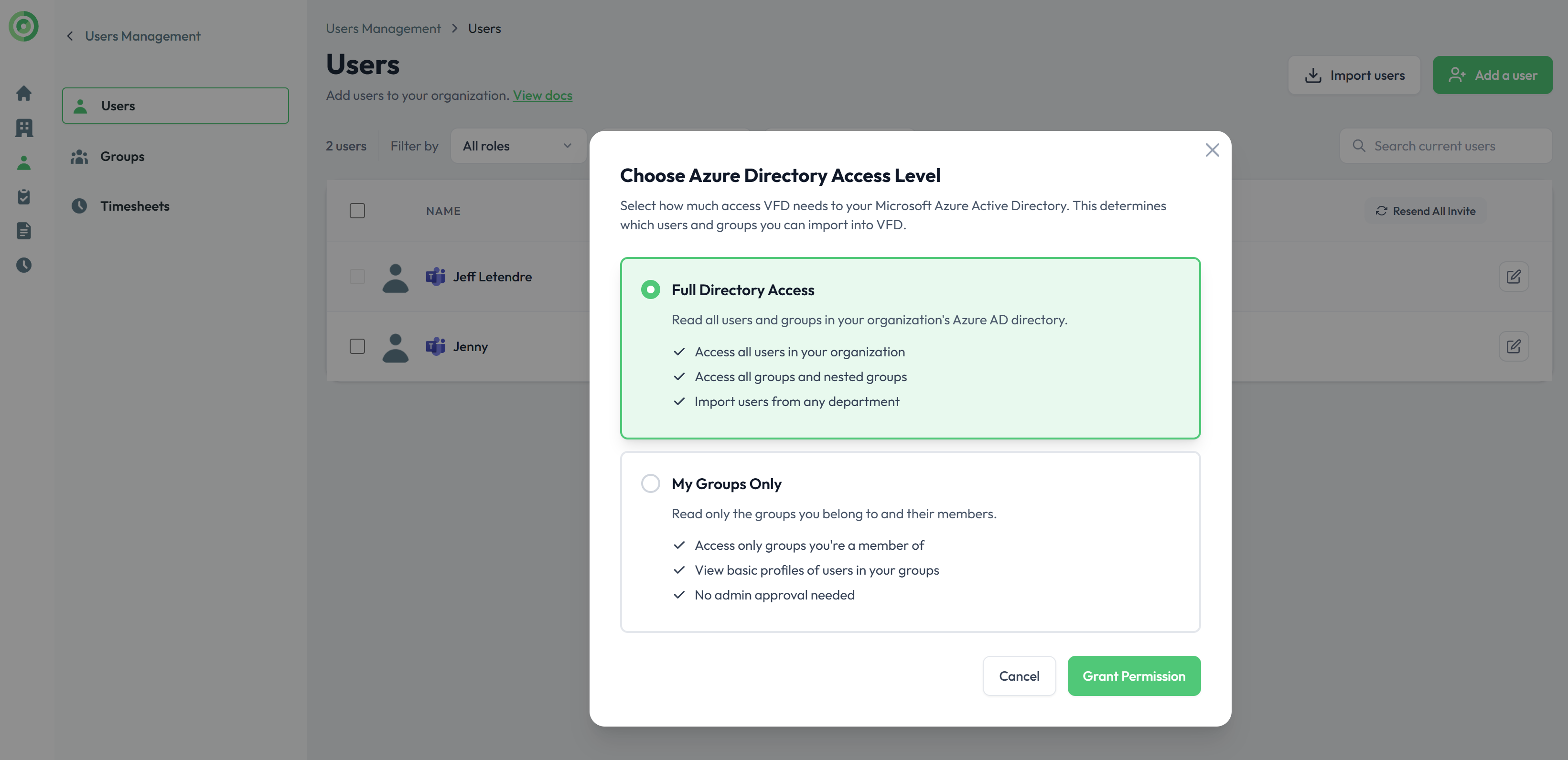Screen dimensions: 1568x760
Task: Open the Groups menu item
Action: coord(122,156)
